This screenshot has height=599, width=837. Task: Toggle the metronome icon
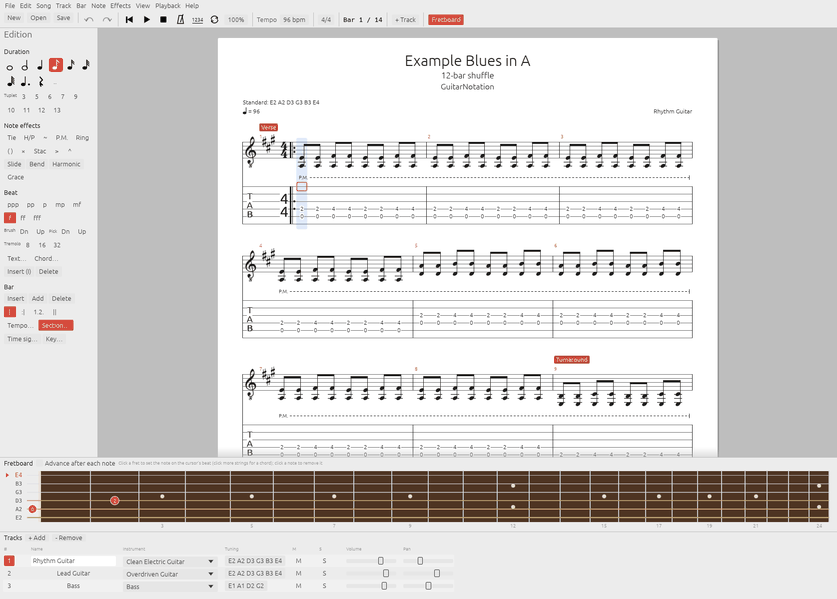pyautogui.click(x=180, y=20)
